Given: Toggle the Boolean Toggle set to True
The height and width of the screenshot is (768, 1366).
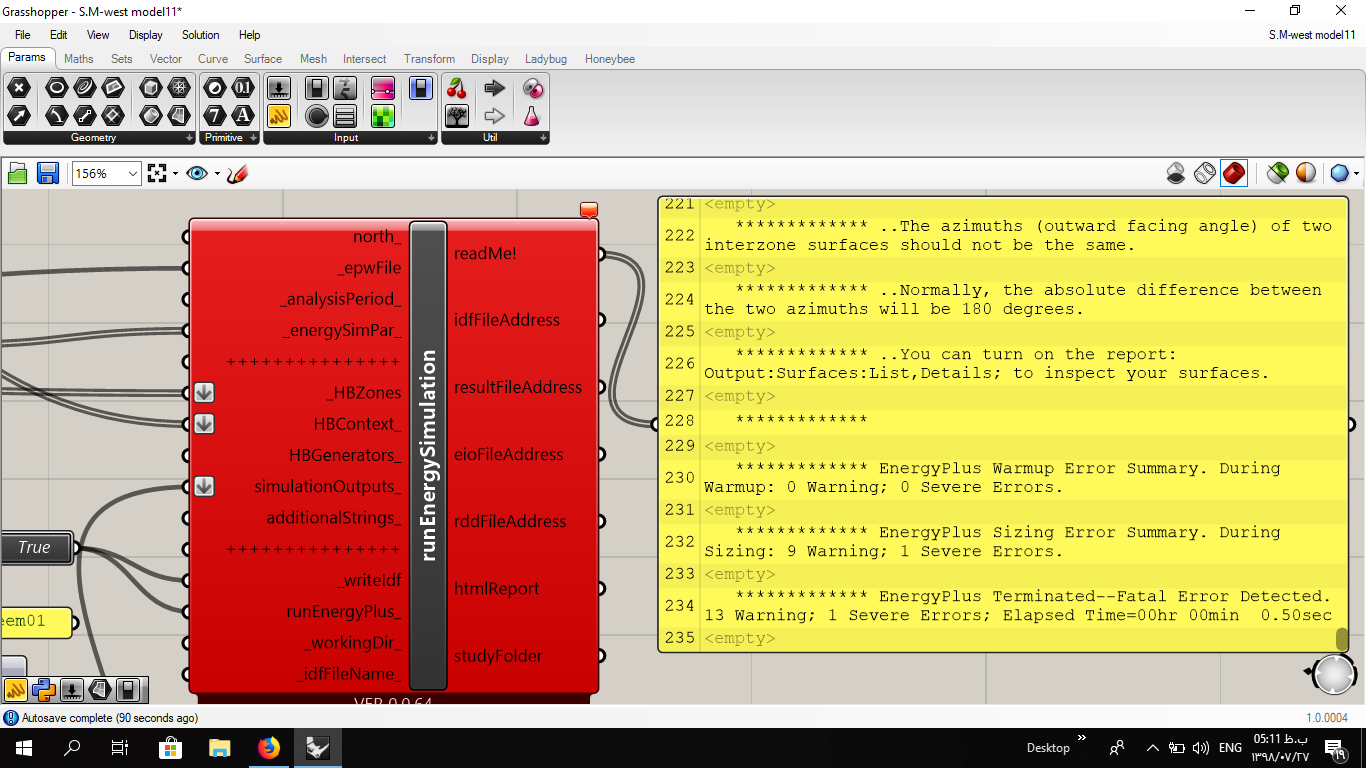Looking at the screenshot, I should point(36,548).
